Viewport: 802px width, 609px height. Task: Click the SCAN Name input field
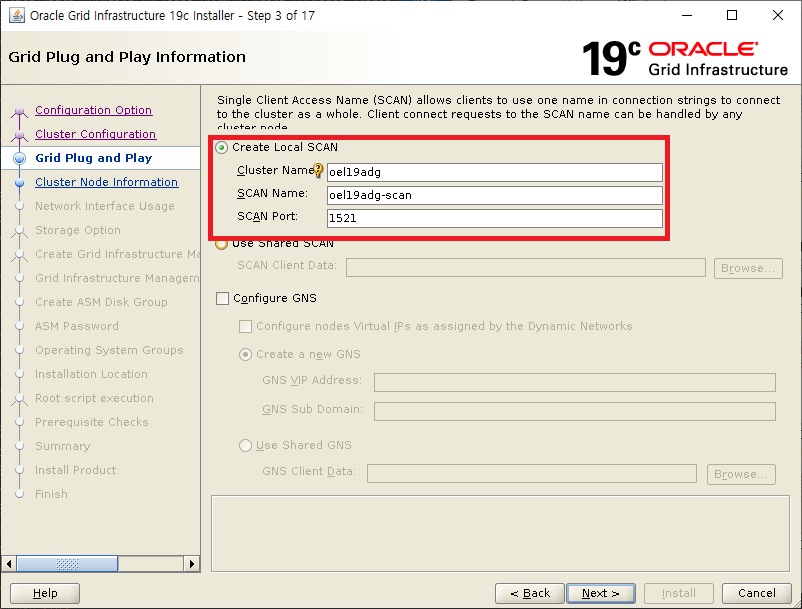pyautogui.click(x=495, y=195)
